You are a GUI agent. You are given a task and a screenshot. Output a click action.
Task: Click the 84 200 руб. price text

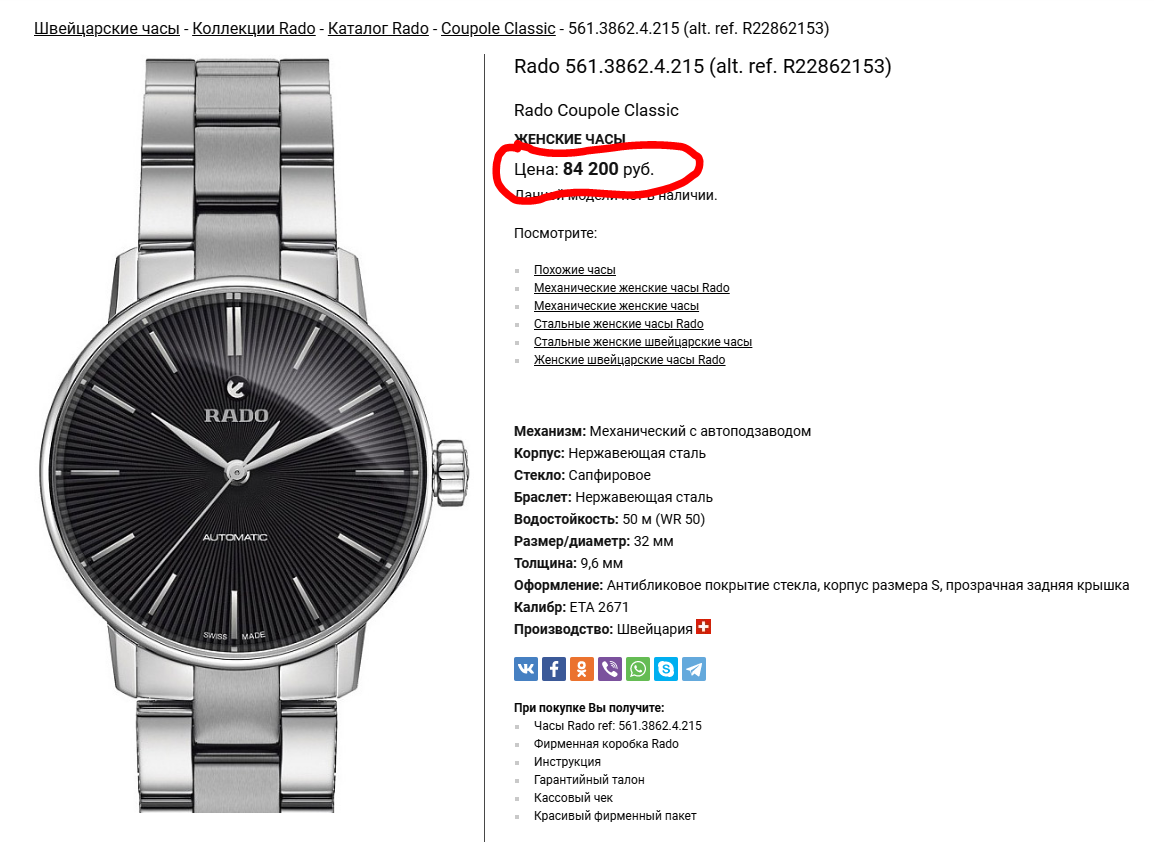(609, 169)
